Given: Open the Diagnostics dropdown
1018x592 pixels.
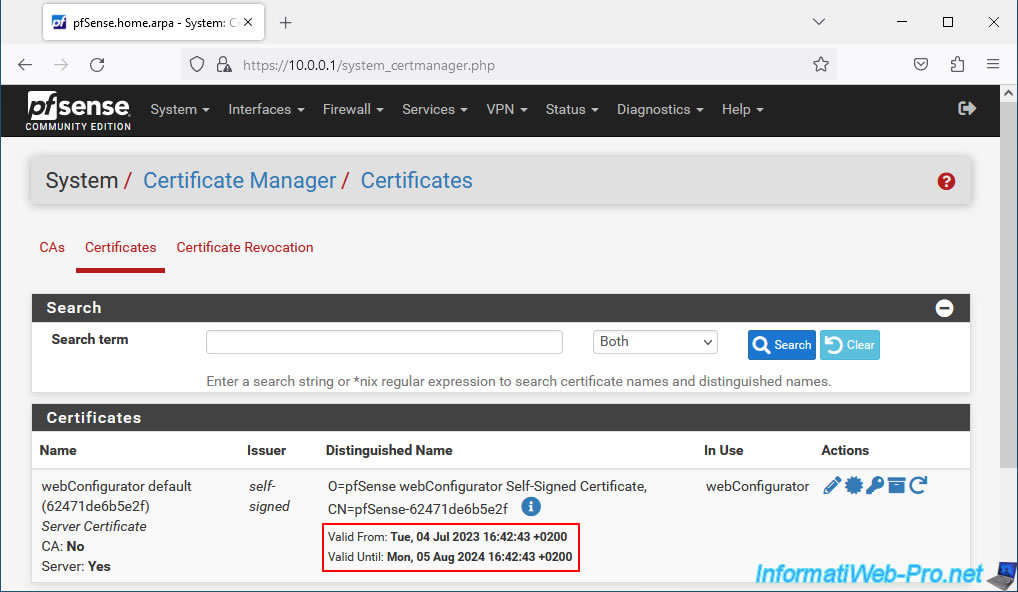Looking at the screenshot, I should tap(660, 110).
